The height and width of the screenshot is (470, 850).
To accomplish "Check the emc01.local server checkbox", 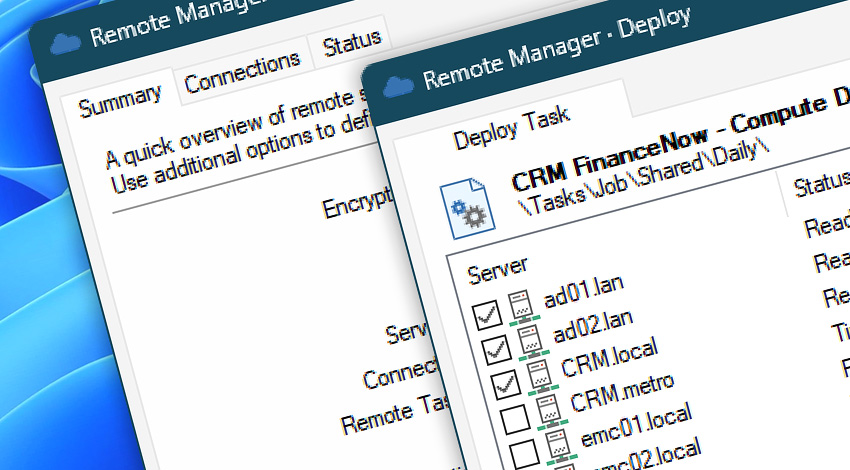I will (524, 453).
